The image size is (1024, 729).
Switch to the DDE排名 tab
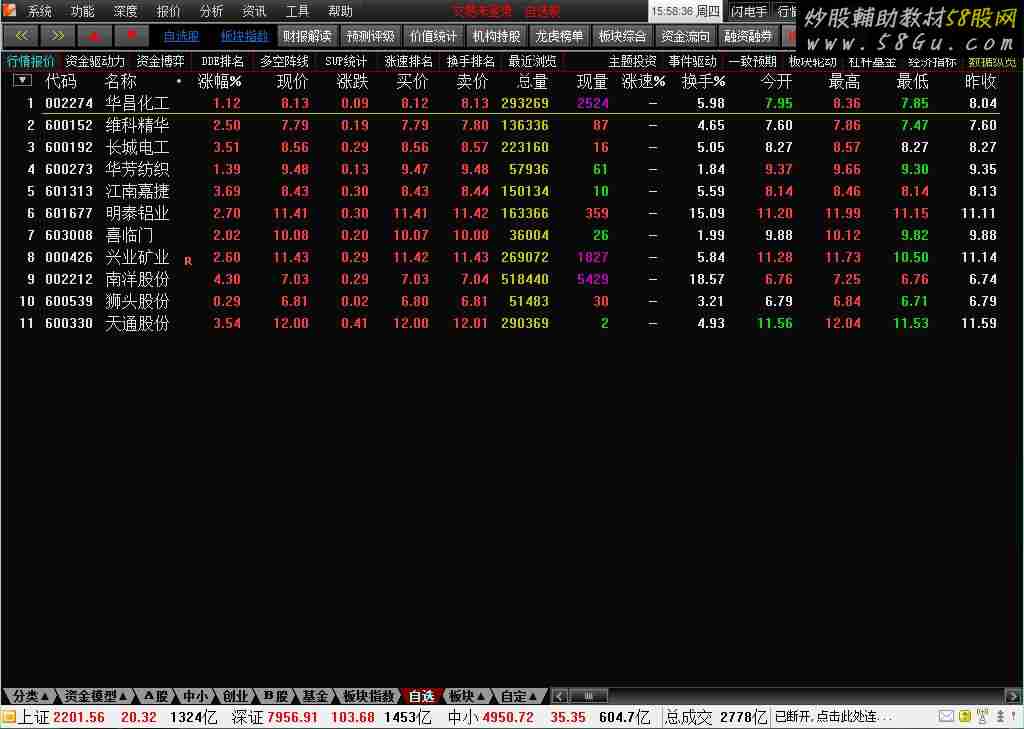tap(222, 61)
